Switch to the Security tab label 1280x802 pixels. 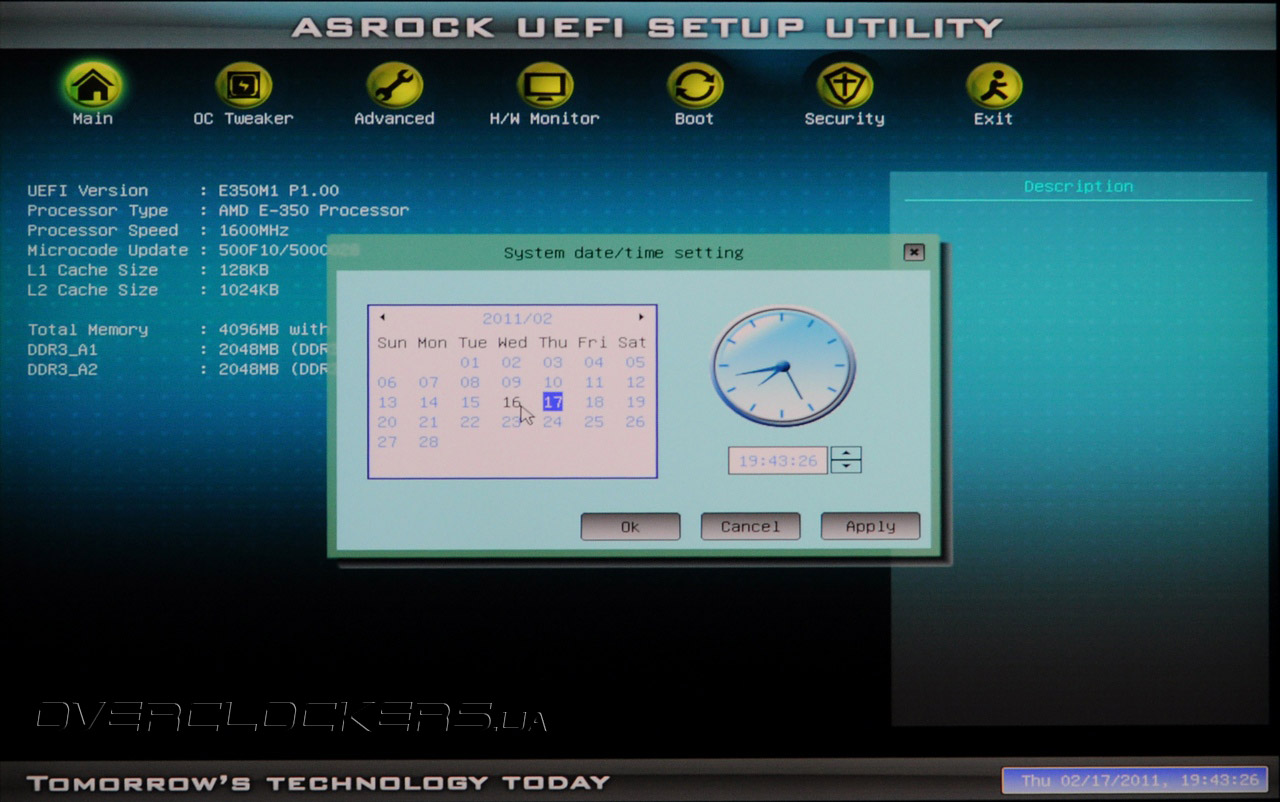[845, 119]
